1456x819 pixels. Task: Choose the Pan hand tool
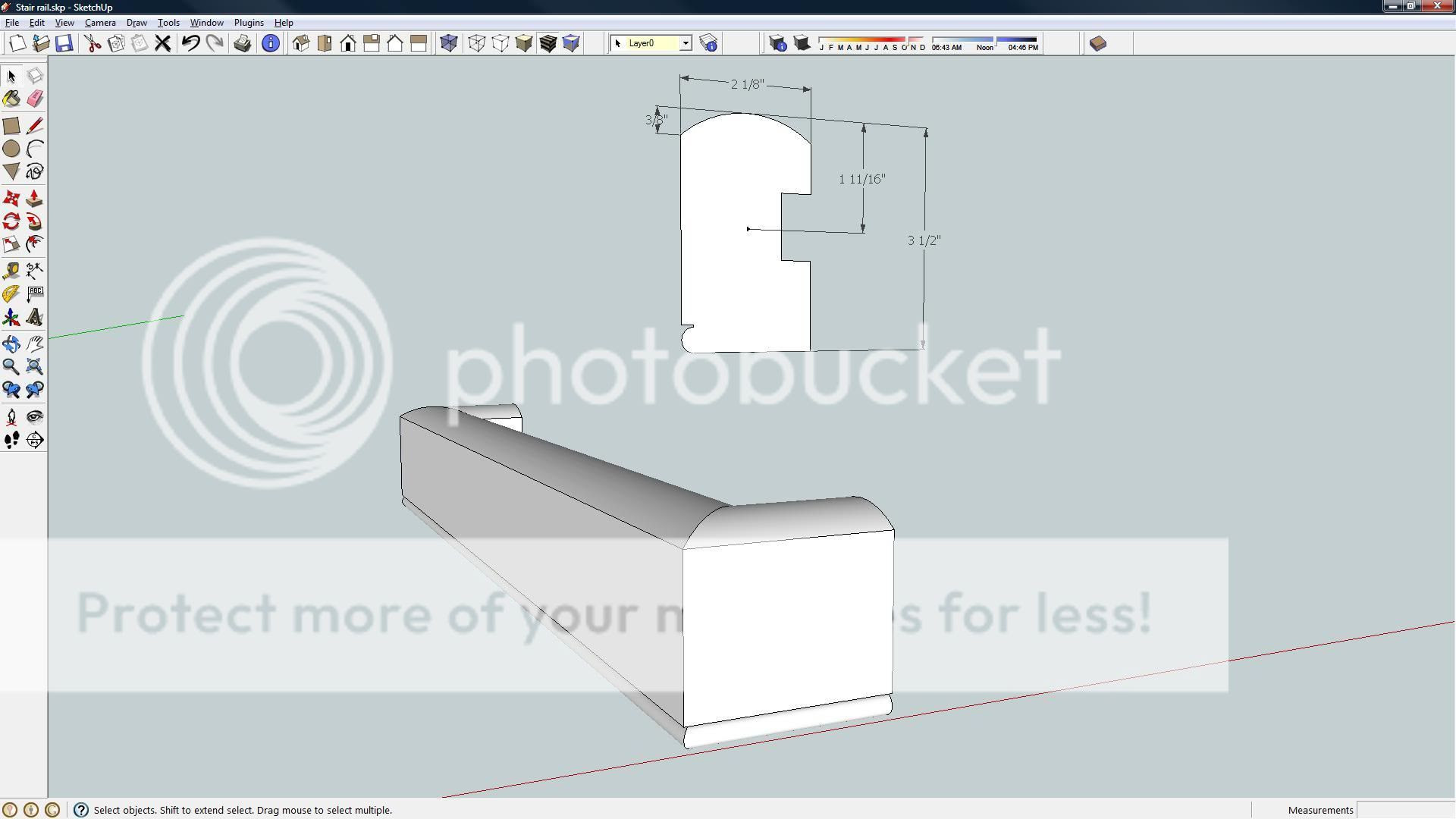(35, 344)
